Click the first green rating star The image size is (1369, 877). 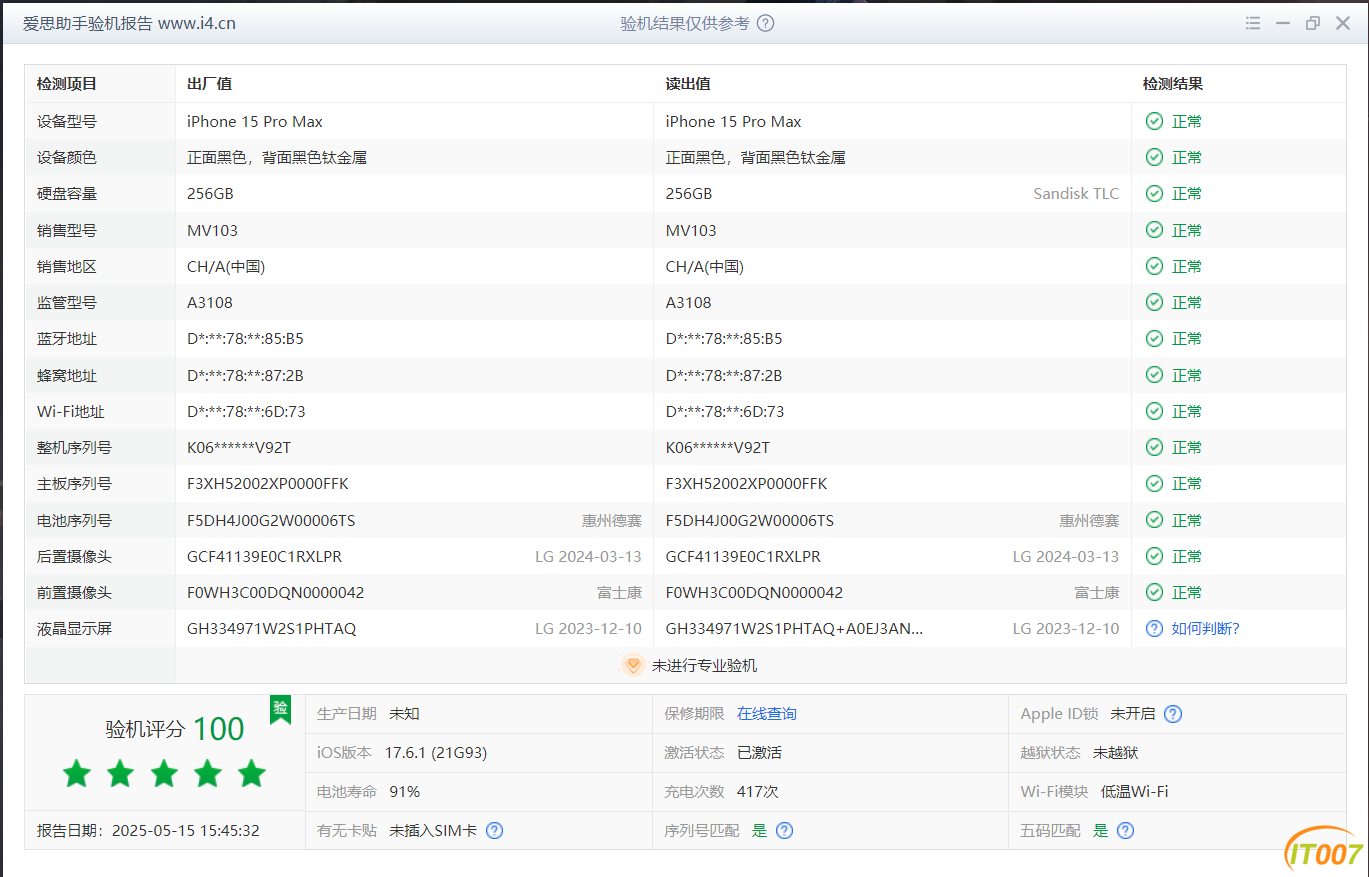76,772
